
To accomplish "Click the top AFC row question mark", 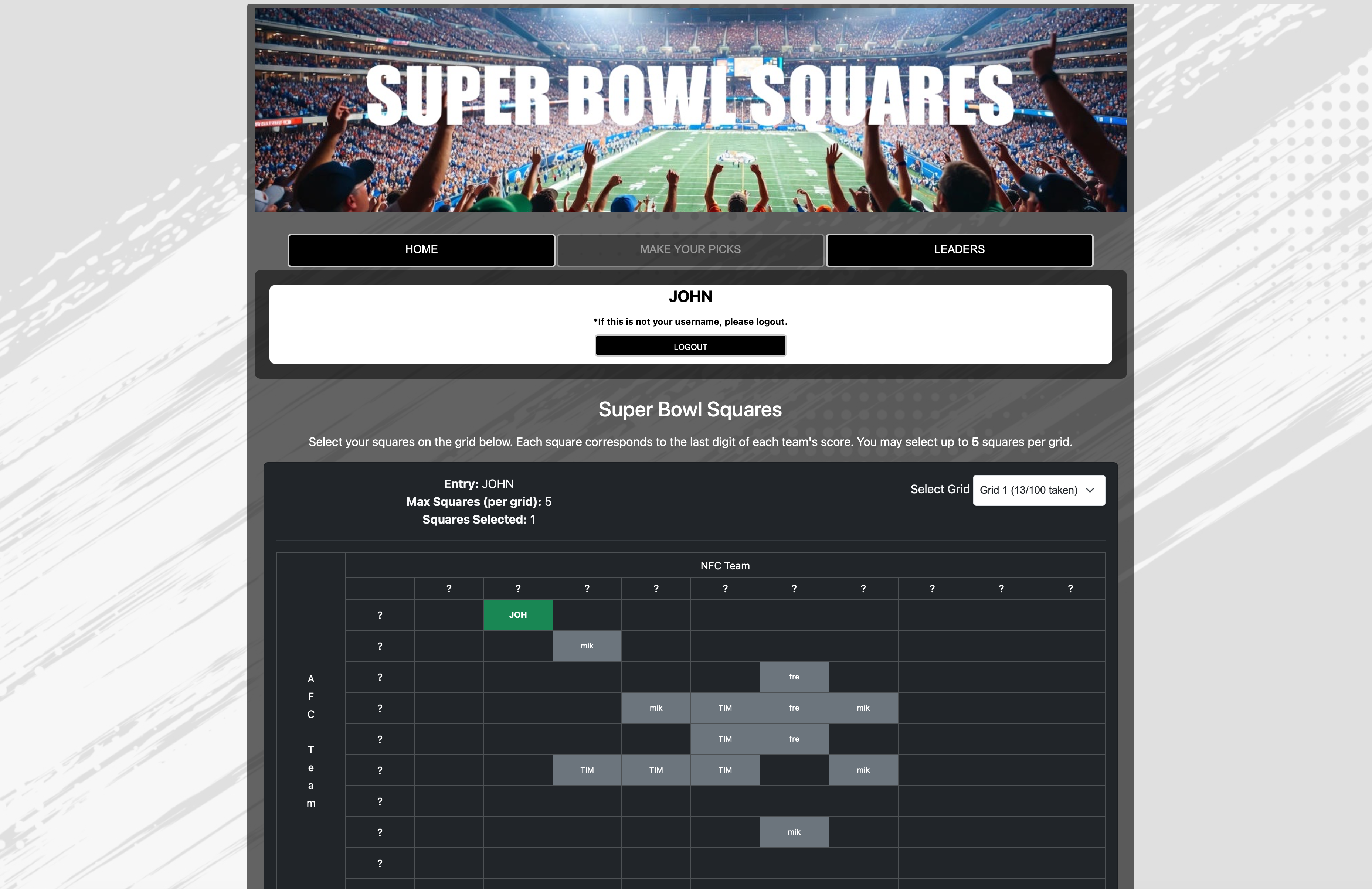I will [380, 615].
